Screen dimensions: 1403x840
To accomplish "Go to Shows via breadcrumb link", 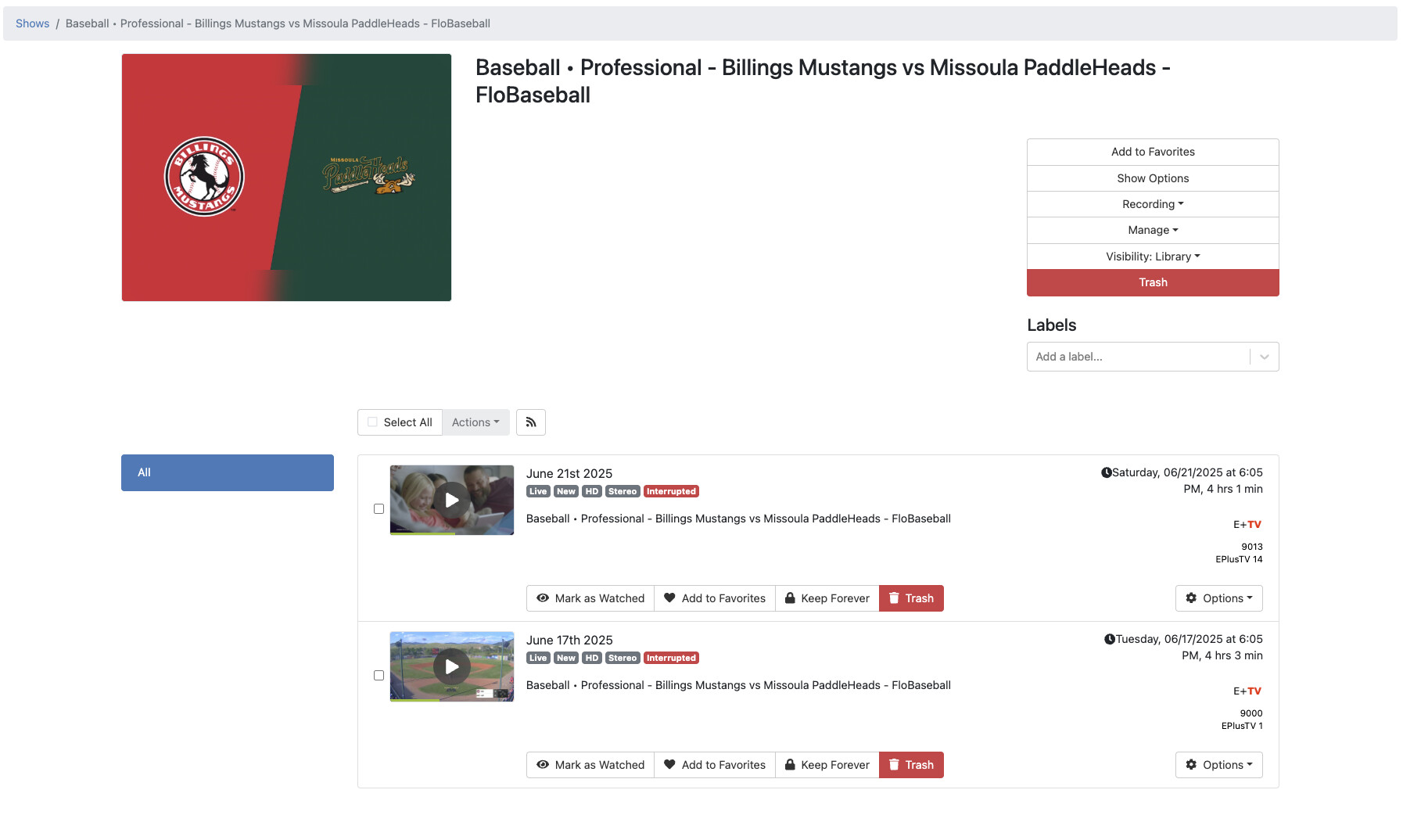I will pyautogui.click(x=32, y=23).
